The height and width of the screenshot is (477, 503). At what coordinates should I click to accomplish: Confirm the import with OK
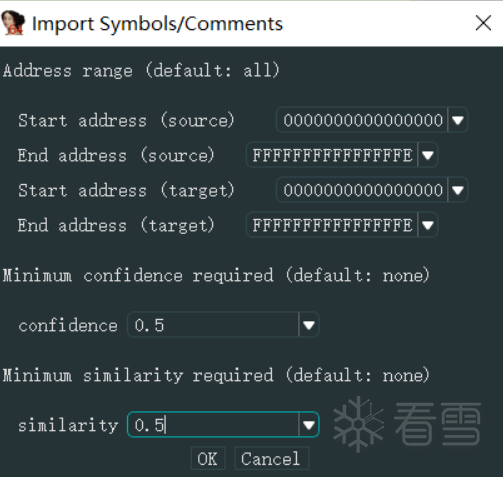pyautogui.click(x=208, y=459)
